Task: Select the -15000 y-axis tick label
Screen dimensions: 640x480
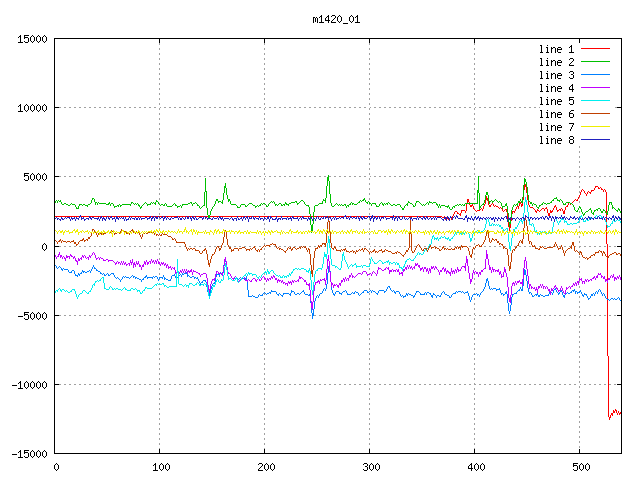Action: 30,453
